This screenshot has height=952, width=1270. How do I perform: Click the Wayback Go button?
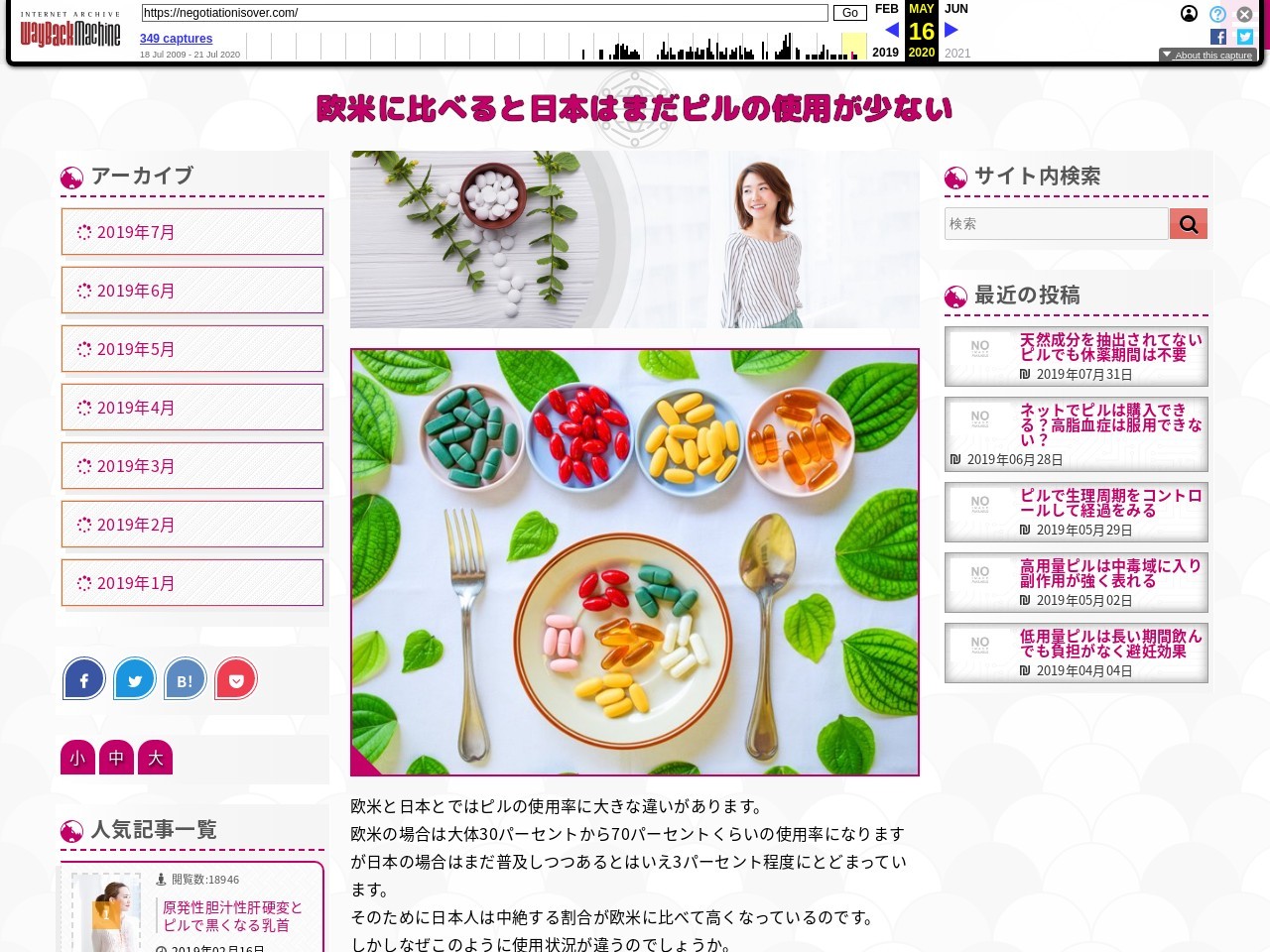coord(849,13)
